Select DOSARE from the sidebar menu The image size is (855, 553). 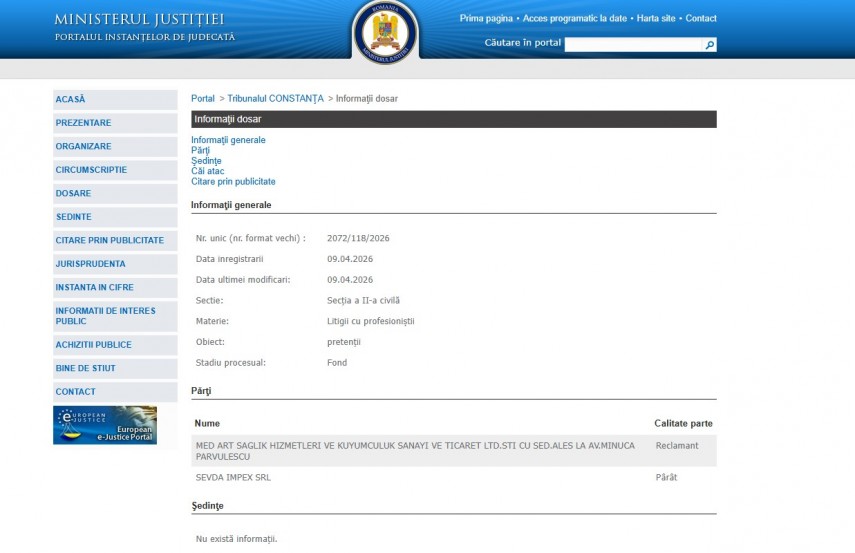74,194
